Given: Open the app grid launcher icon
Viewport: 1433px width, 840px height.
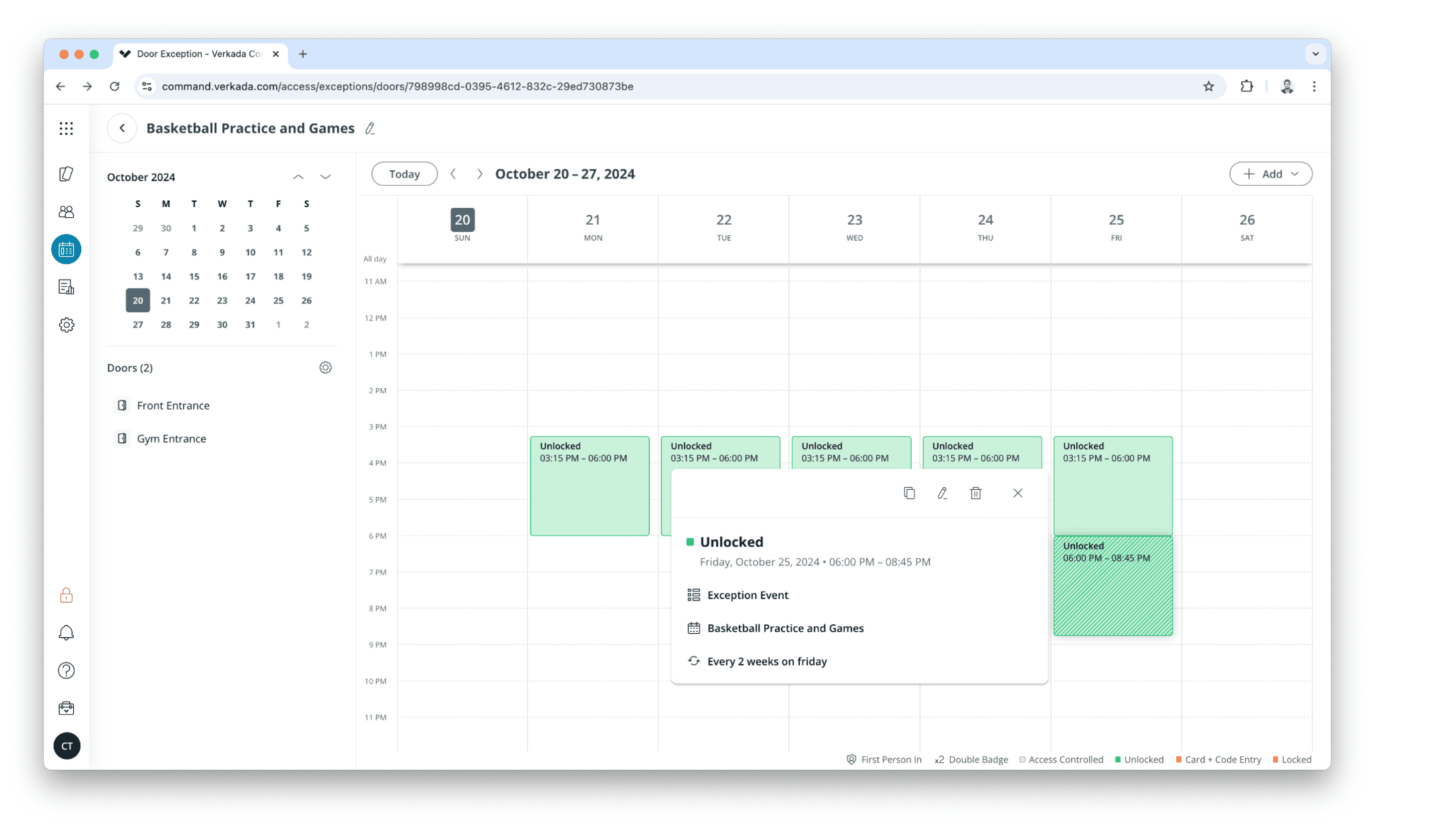Looking at the screenshot, I should (67, 129).
